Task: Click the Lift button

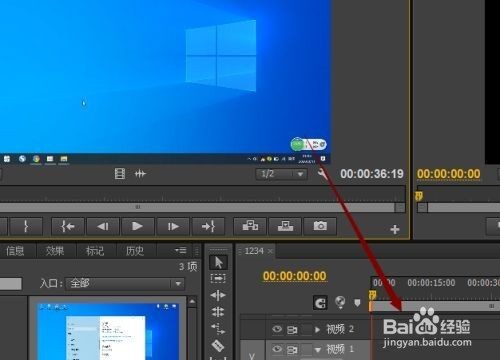Action: click(250, 227)
